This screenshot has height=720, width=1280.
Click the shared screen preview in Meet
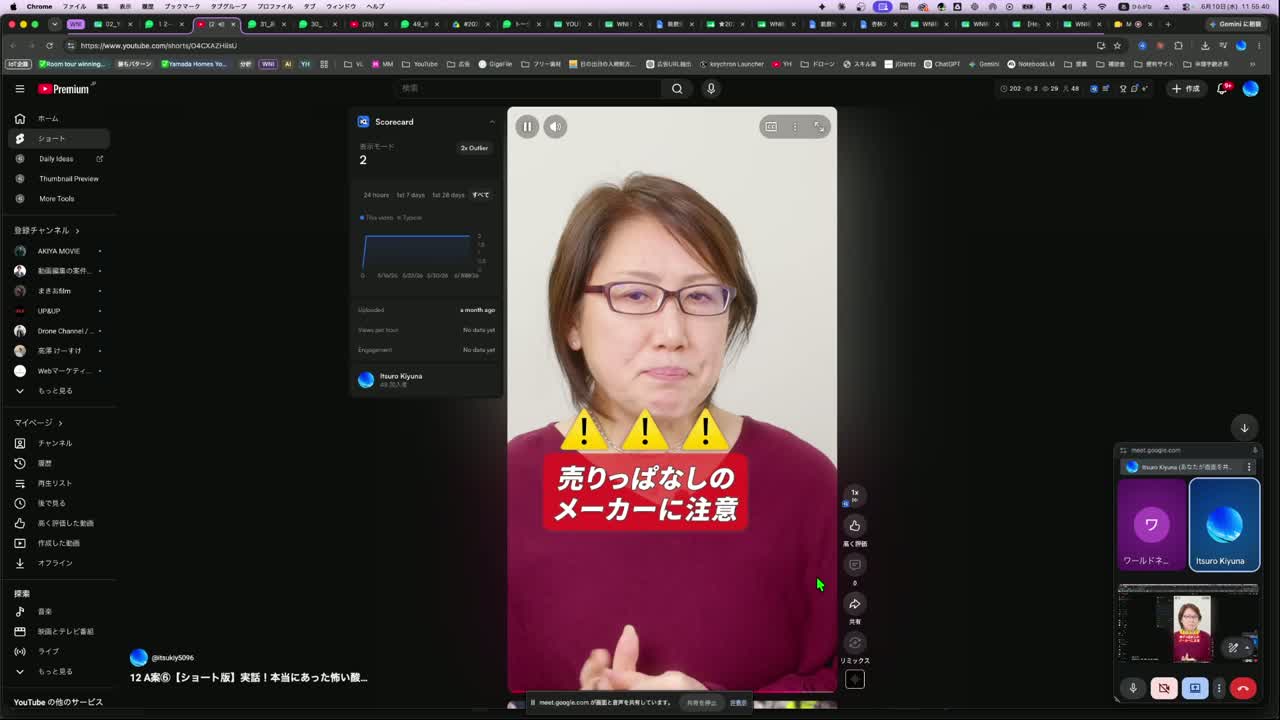click(x=1188, y=624)
